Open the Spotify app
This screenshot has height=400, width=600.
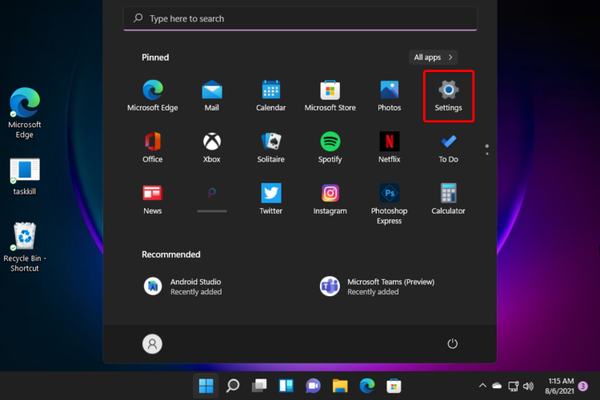330,145
